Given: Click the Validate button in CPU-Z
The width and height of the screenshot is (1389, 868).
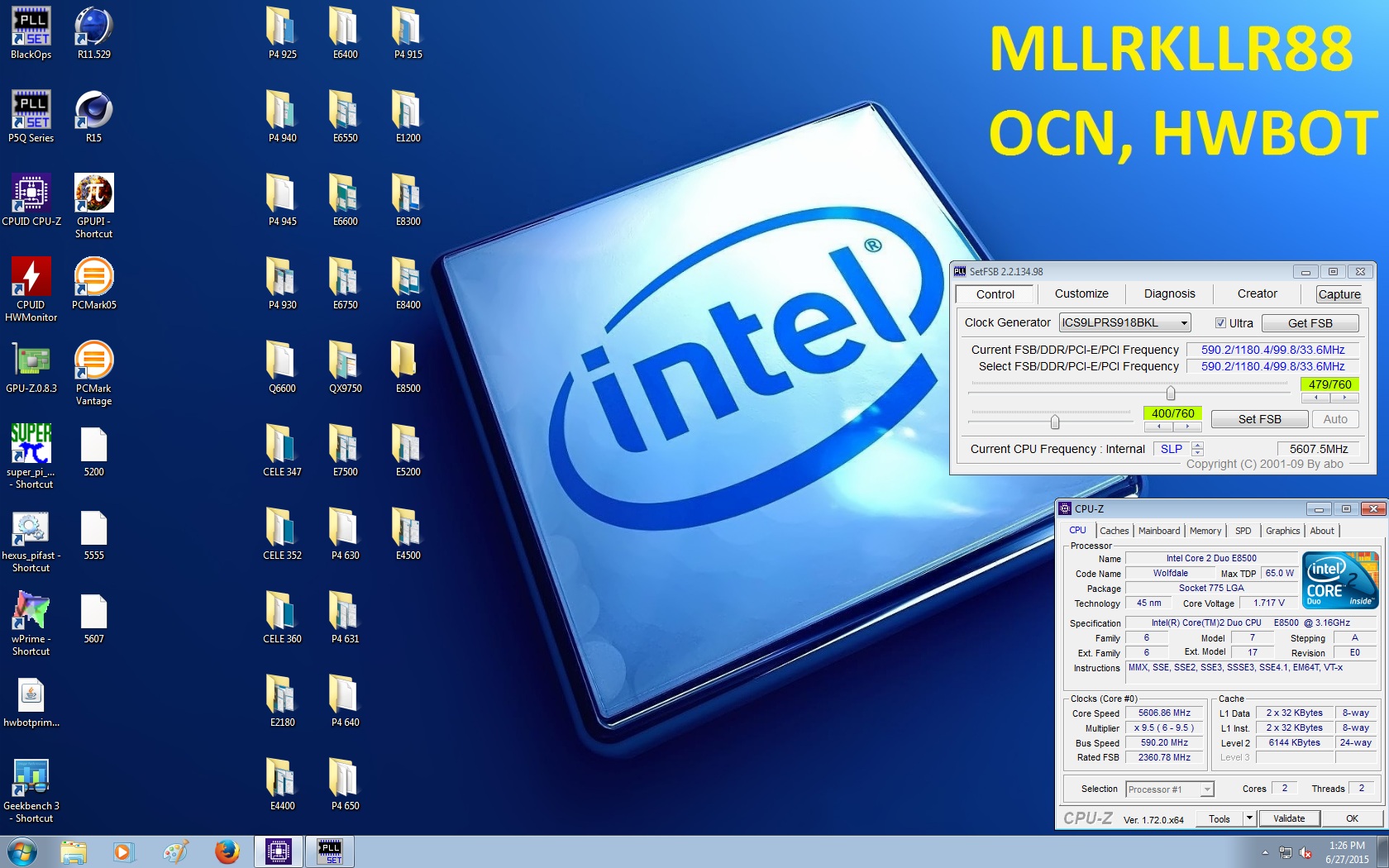Looking at the screenshot, I should pyautogui.click(x=1289, y=818).
